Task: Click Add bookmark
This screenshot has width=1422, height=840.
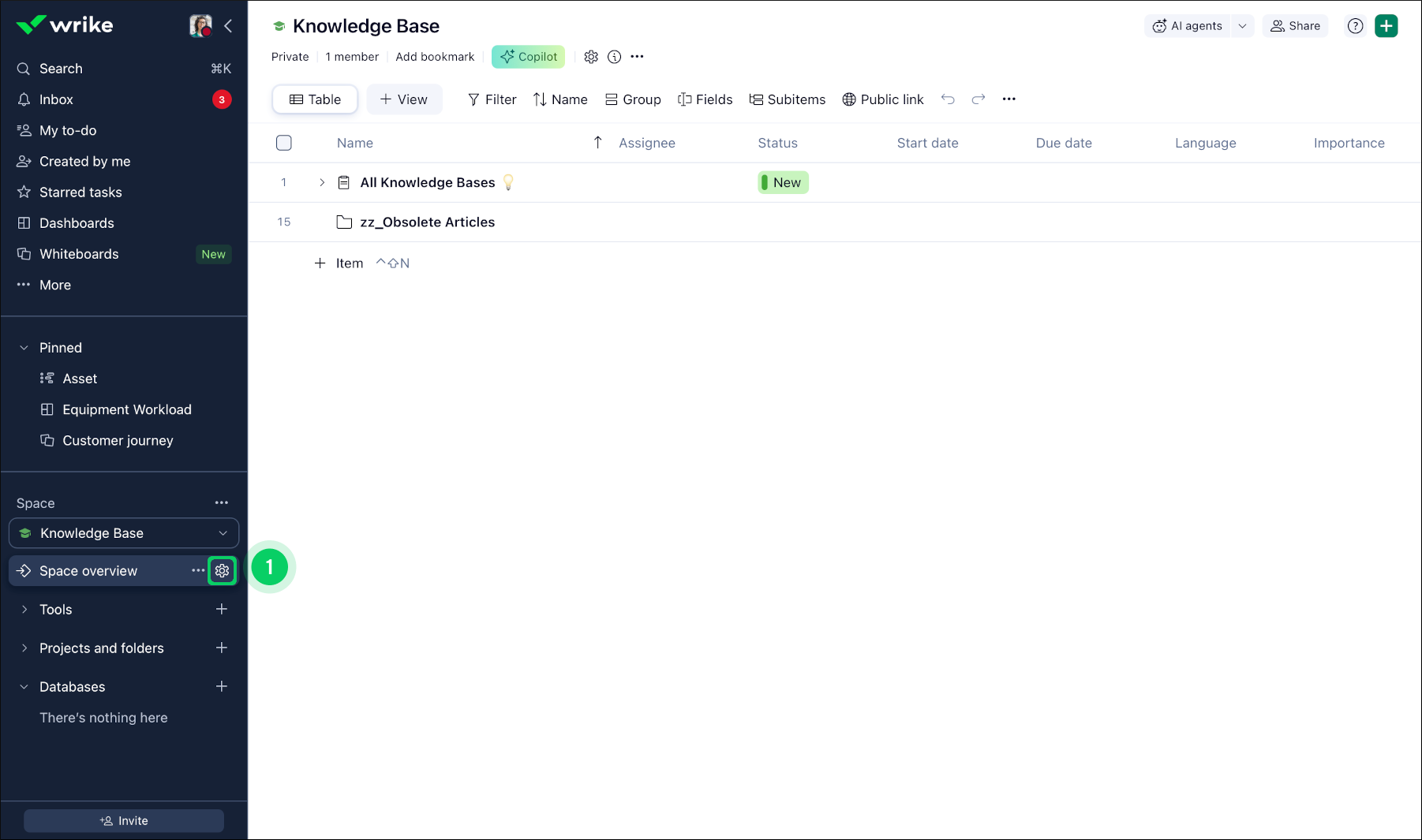Action: point(435,57)
